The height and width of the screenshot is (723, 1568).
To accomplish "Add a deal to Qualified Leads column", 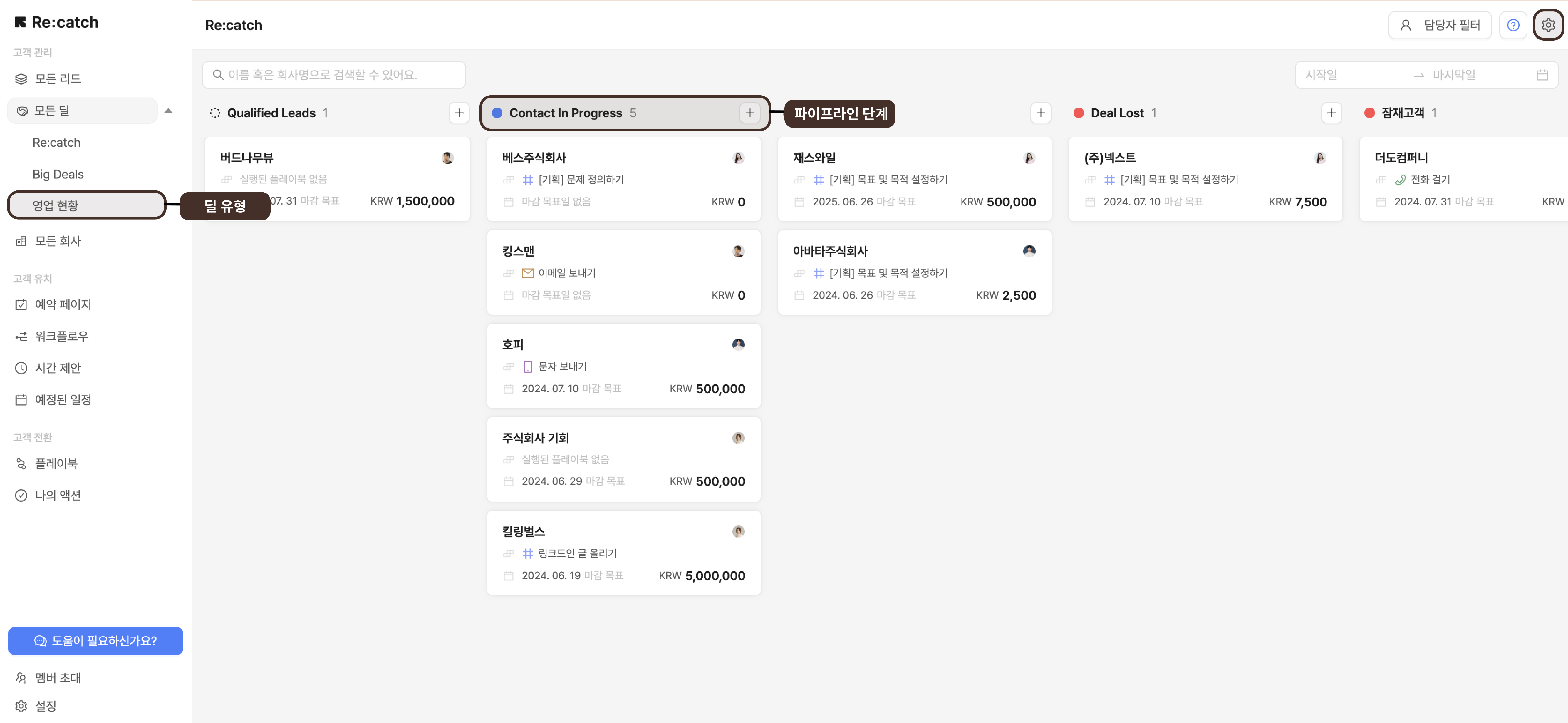I will pos(459,113).
